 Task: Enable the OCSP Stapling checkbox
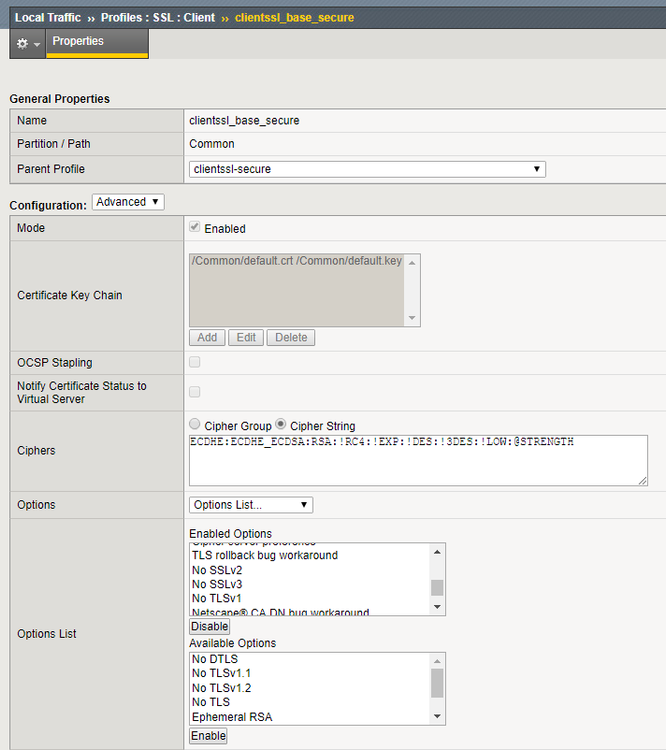[195, 362]
